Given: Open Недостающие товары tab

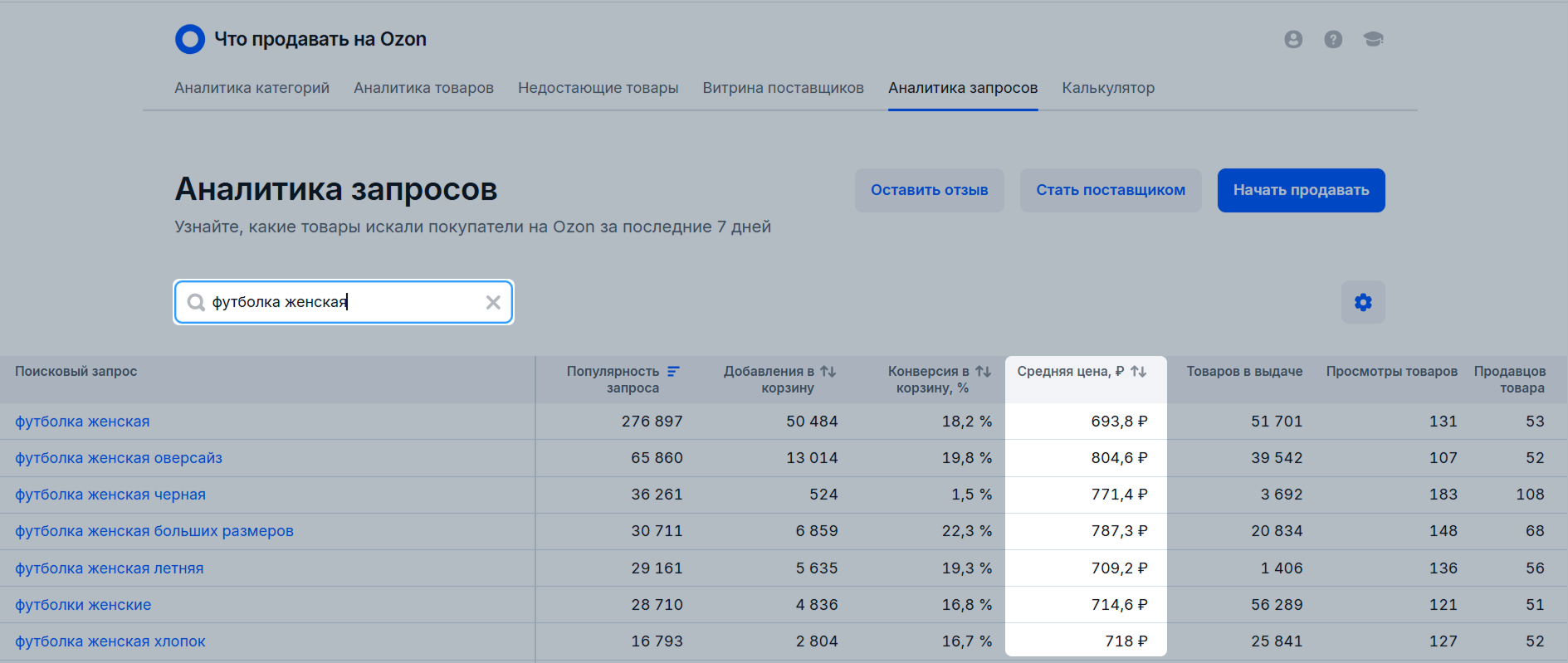Looking at the screenshot, I should pos(598,88).
